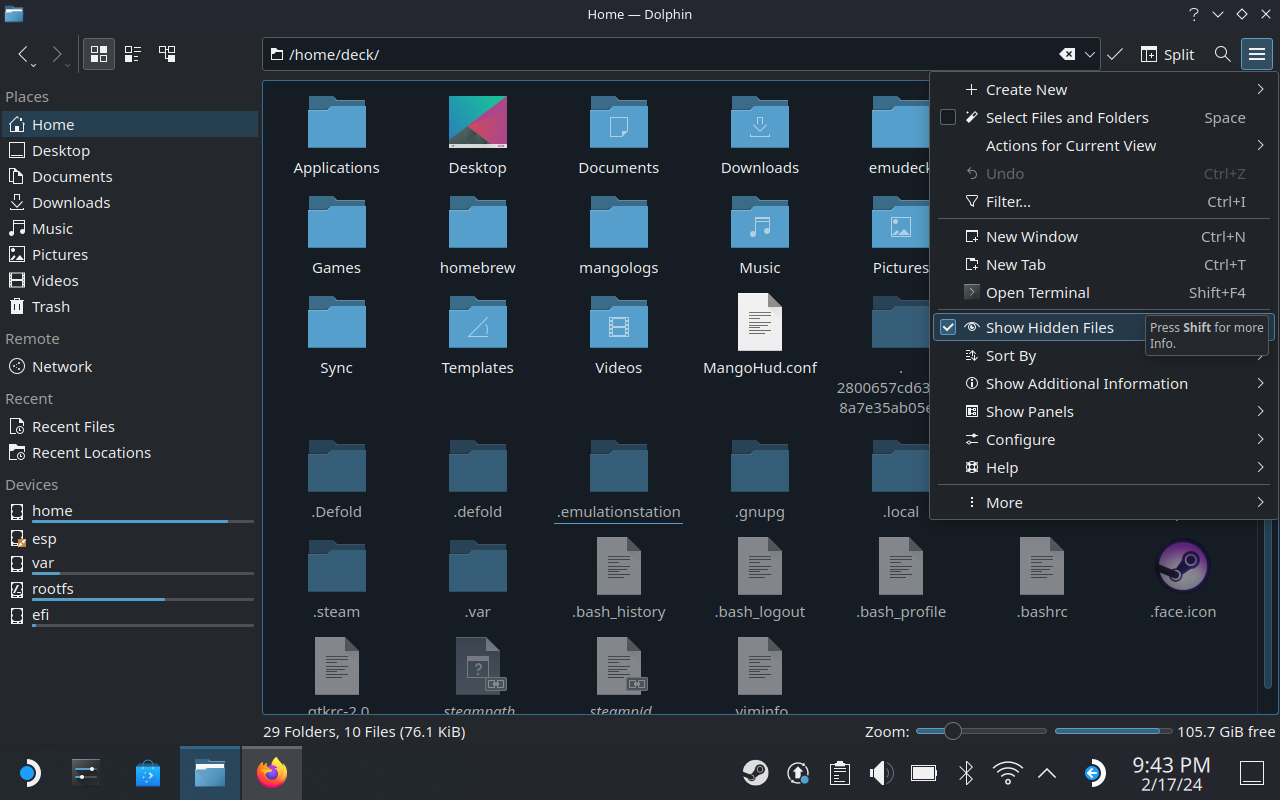Screen dimensions: 1280x800
Task: Toggle Bluetooth from the system tray
Action: 965,773
